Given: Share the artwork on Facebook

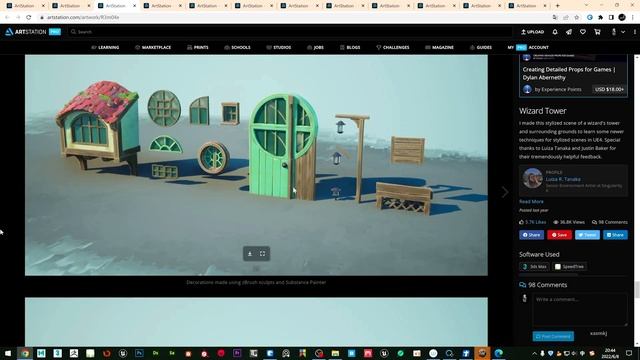Looking at the screenshot, I should (531, 235).
